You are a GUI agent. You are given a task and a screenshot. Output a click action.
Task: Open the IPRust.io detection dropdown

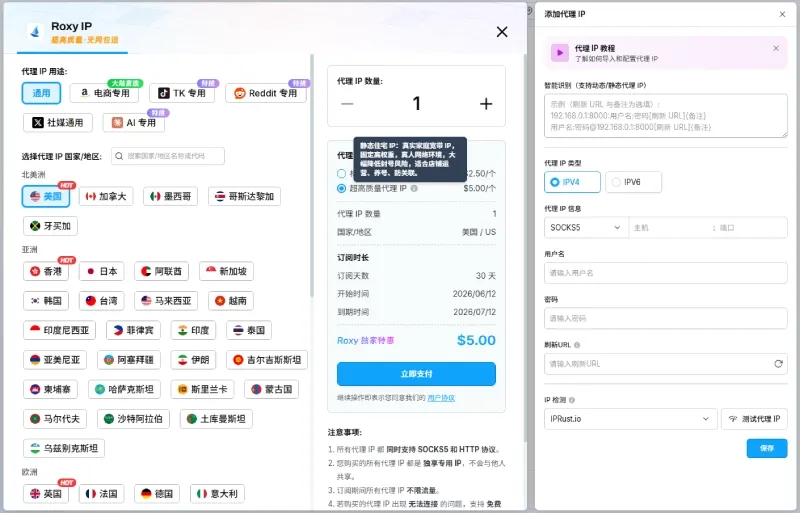pyautogui.click(x=631, y=419)
